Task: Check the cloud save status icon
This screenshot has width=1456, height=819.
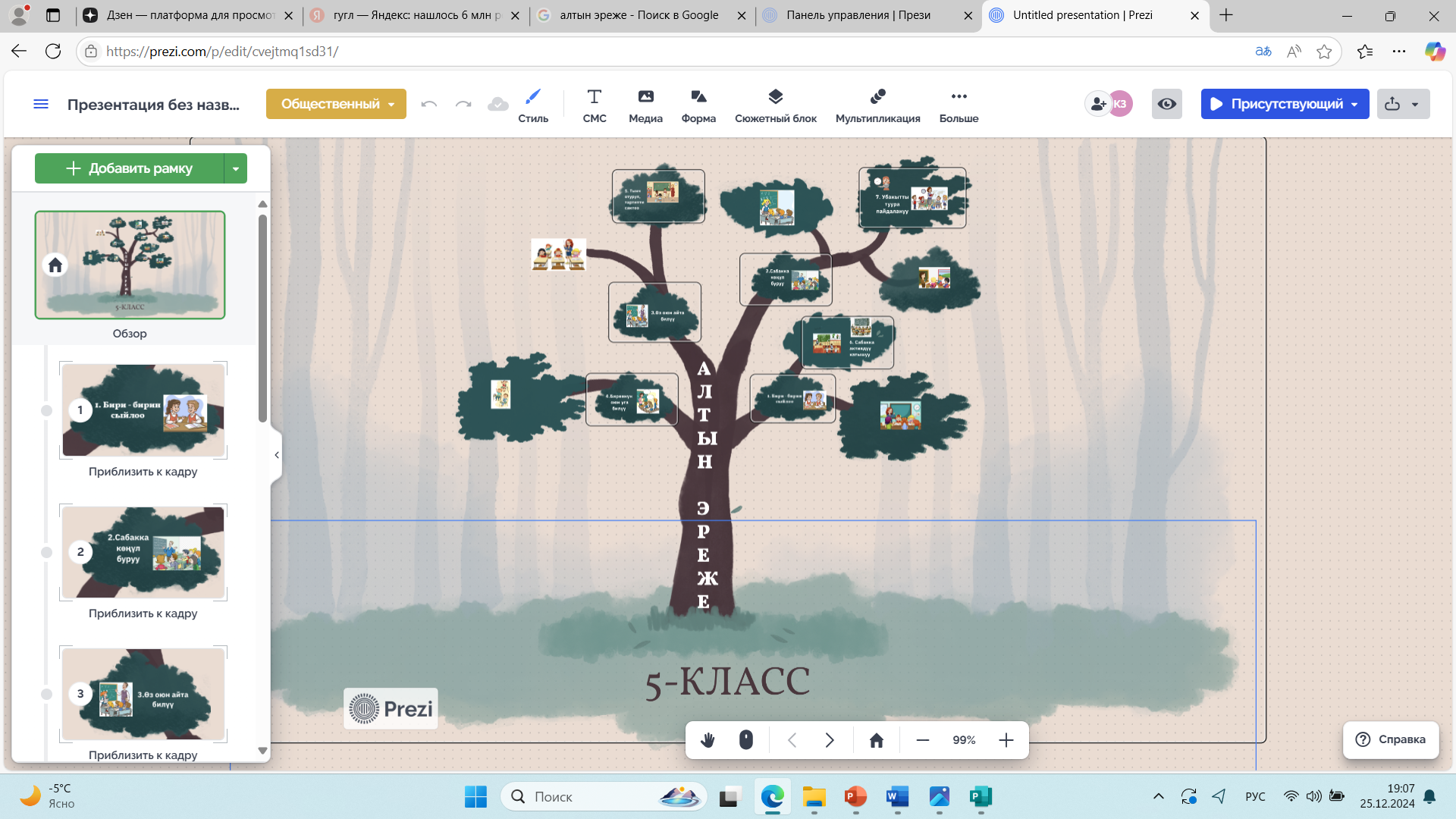Action: [498, 104]
